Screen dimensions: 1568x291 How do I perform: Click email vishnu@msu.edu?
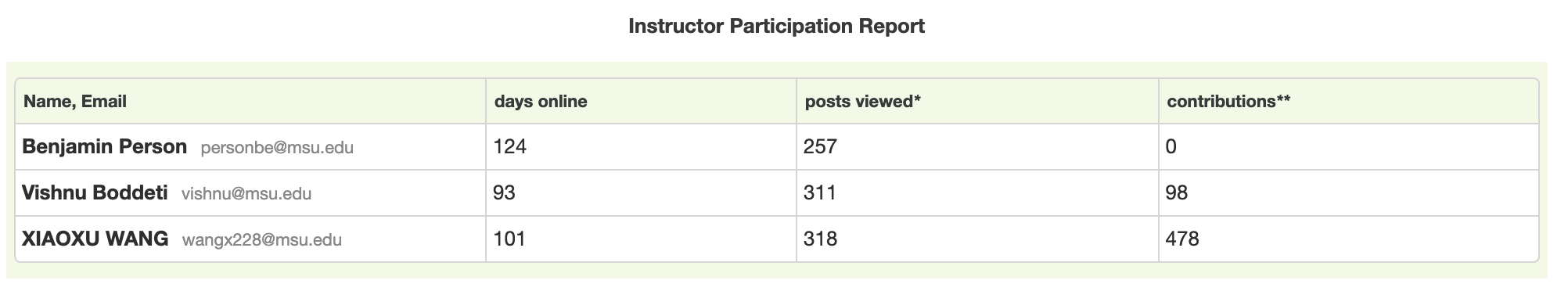click(246, 194)
